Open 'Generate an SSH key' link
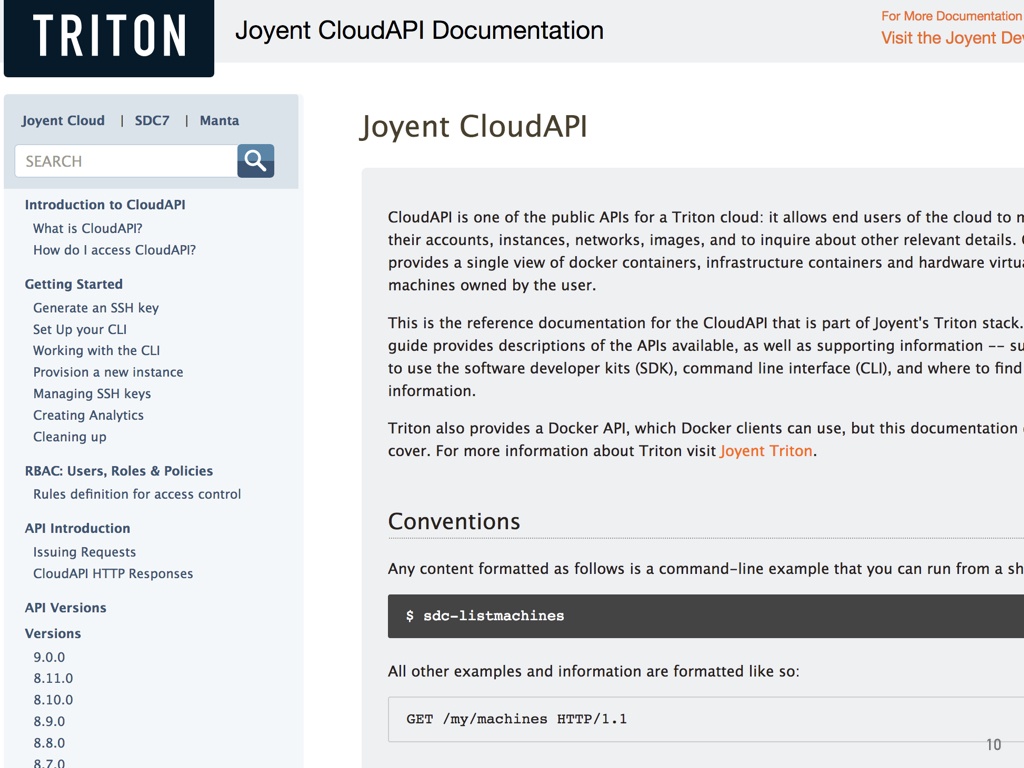This screenshot has height=768, width=1024. click(x=96, y=308)
